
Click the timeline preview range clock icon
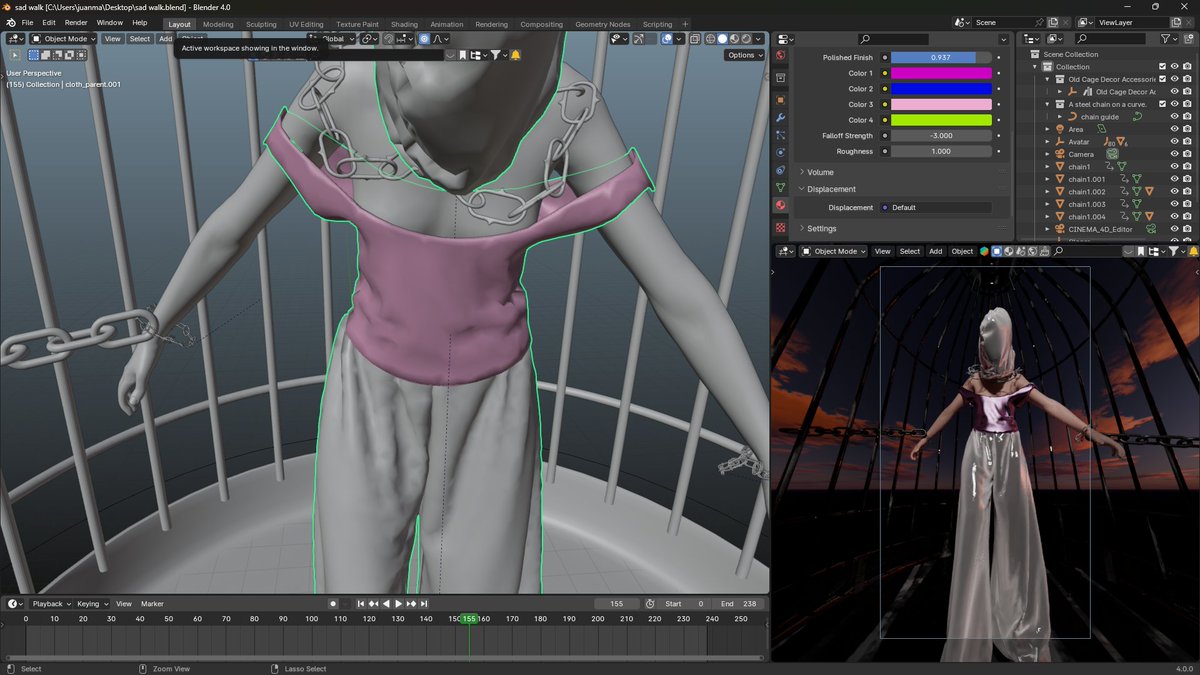click(650, 604)
